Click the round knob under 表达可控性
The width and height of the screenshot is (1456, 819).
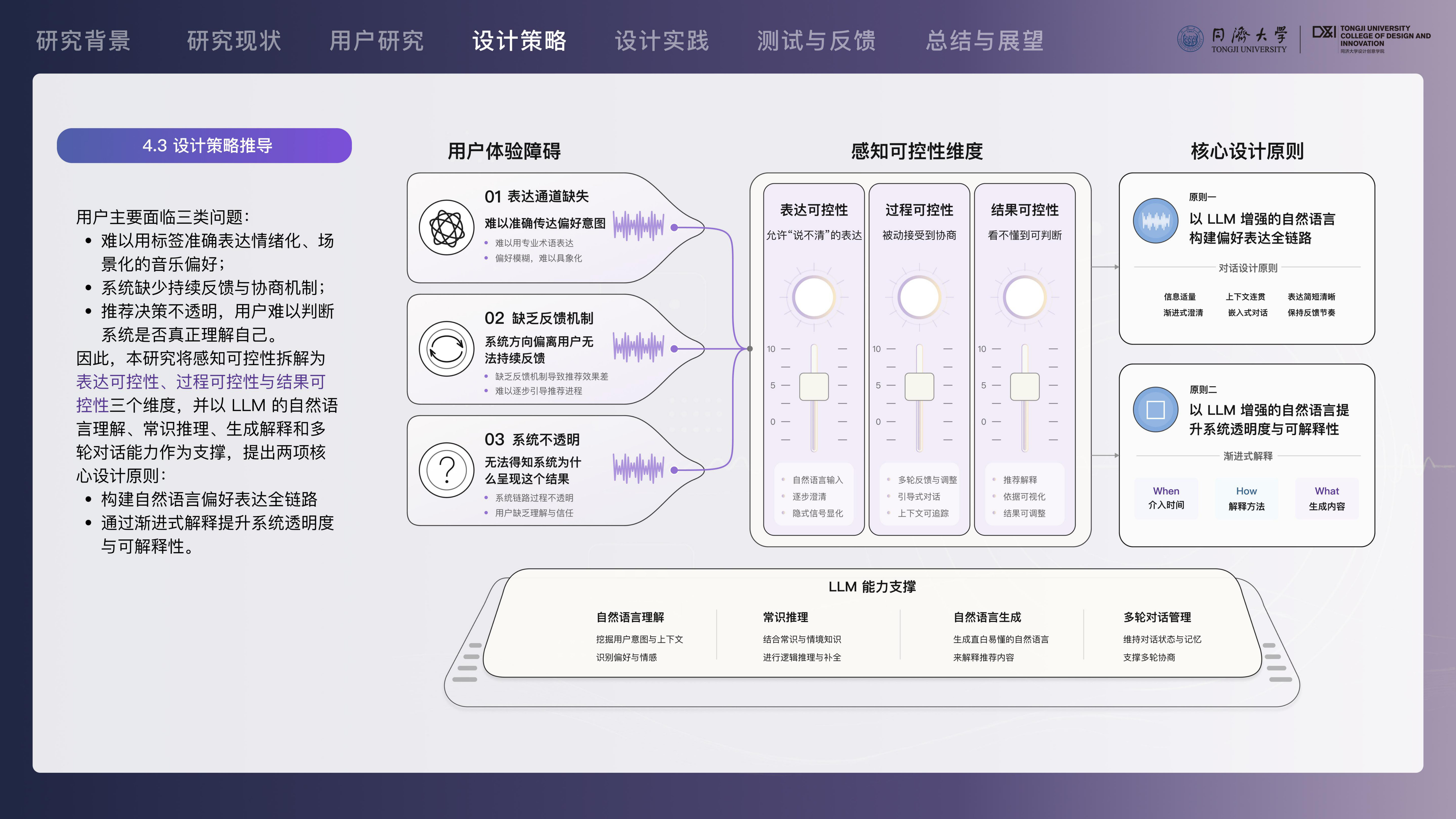click(814, 297)
